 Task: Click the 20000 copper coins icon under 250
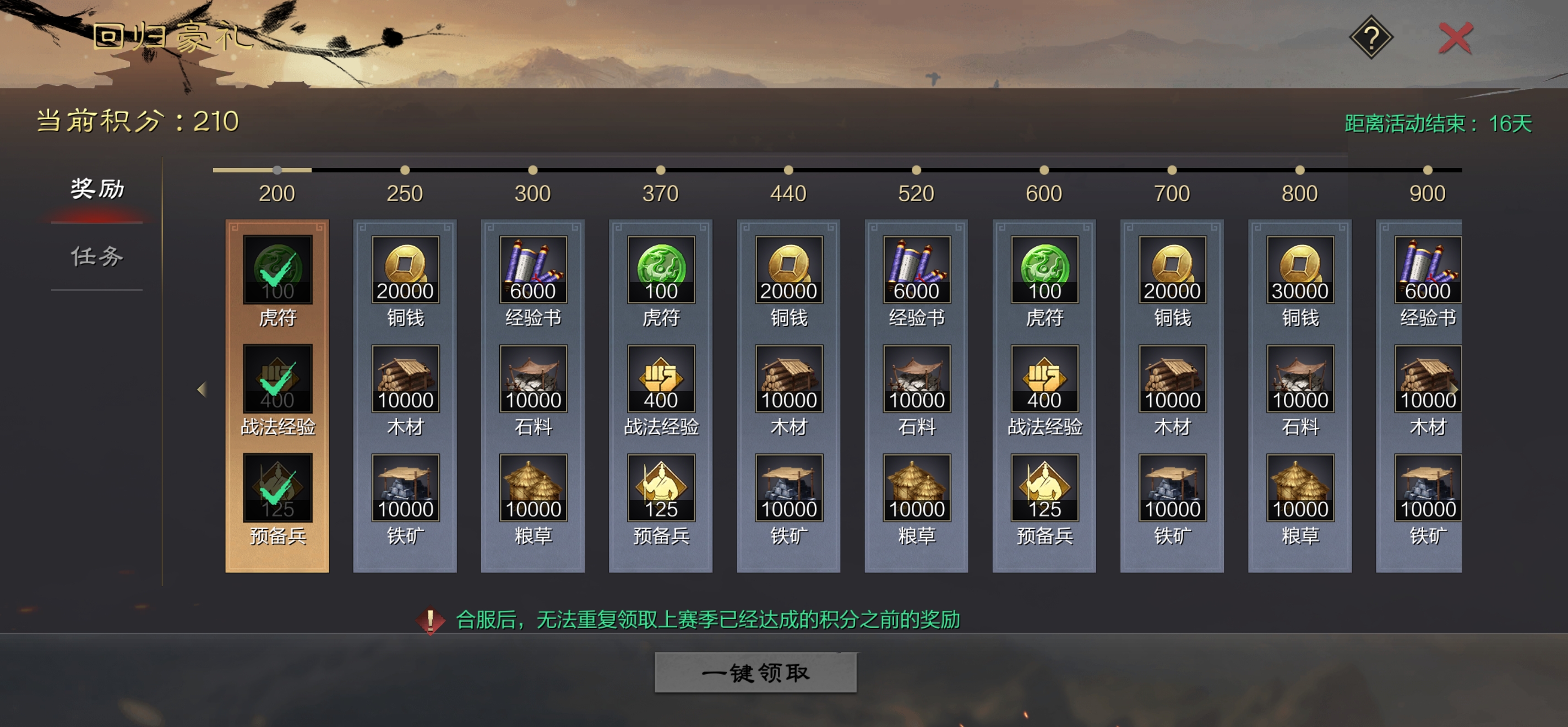[x=405, y=270]
